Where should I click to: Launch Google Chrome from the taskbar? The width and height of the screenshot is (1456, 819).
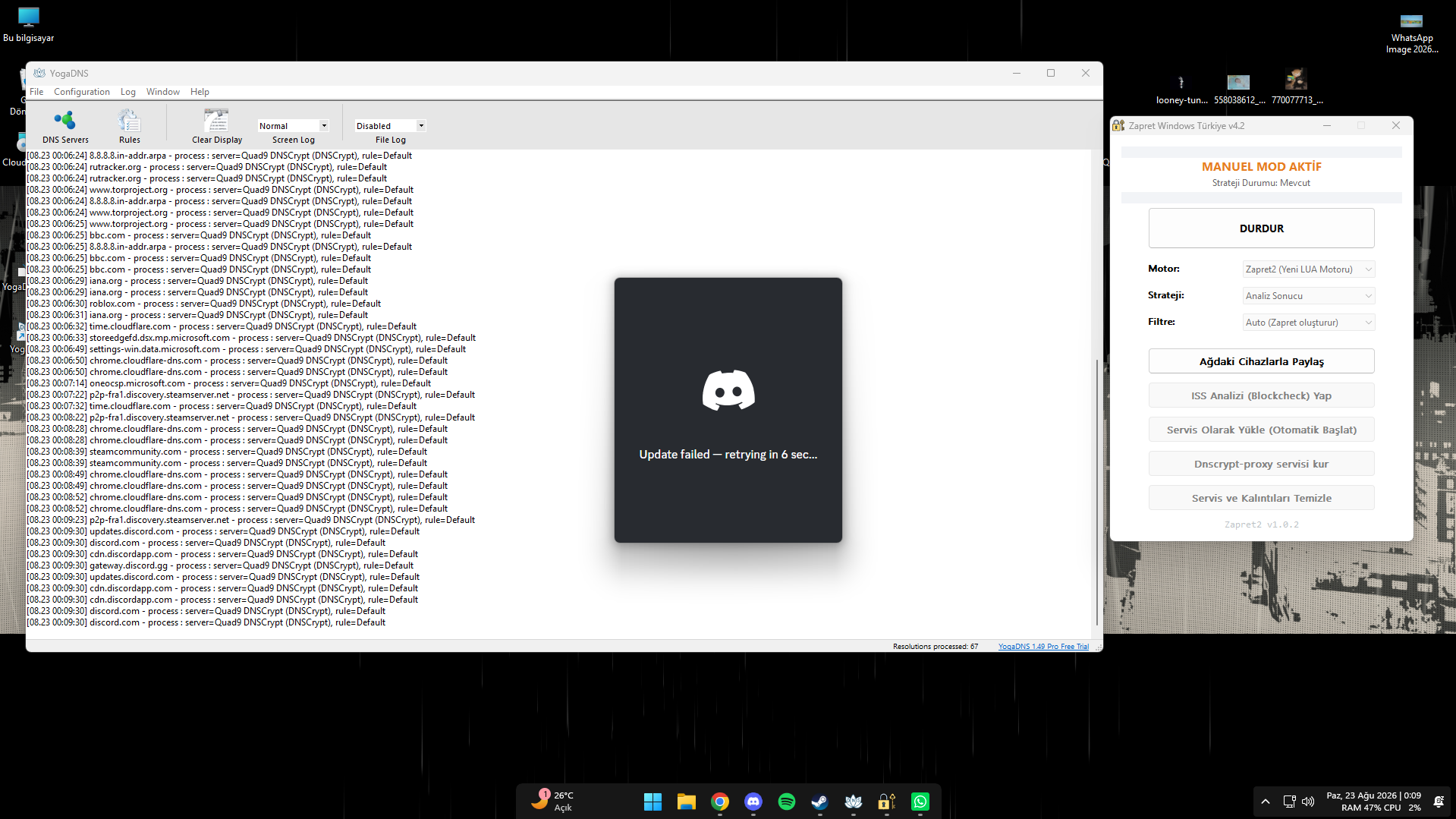point(720,802)
